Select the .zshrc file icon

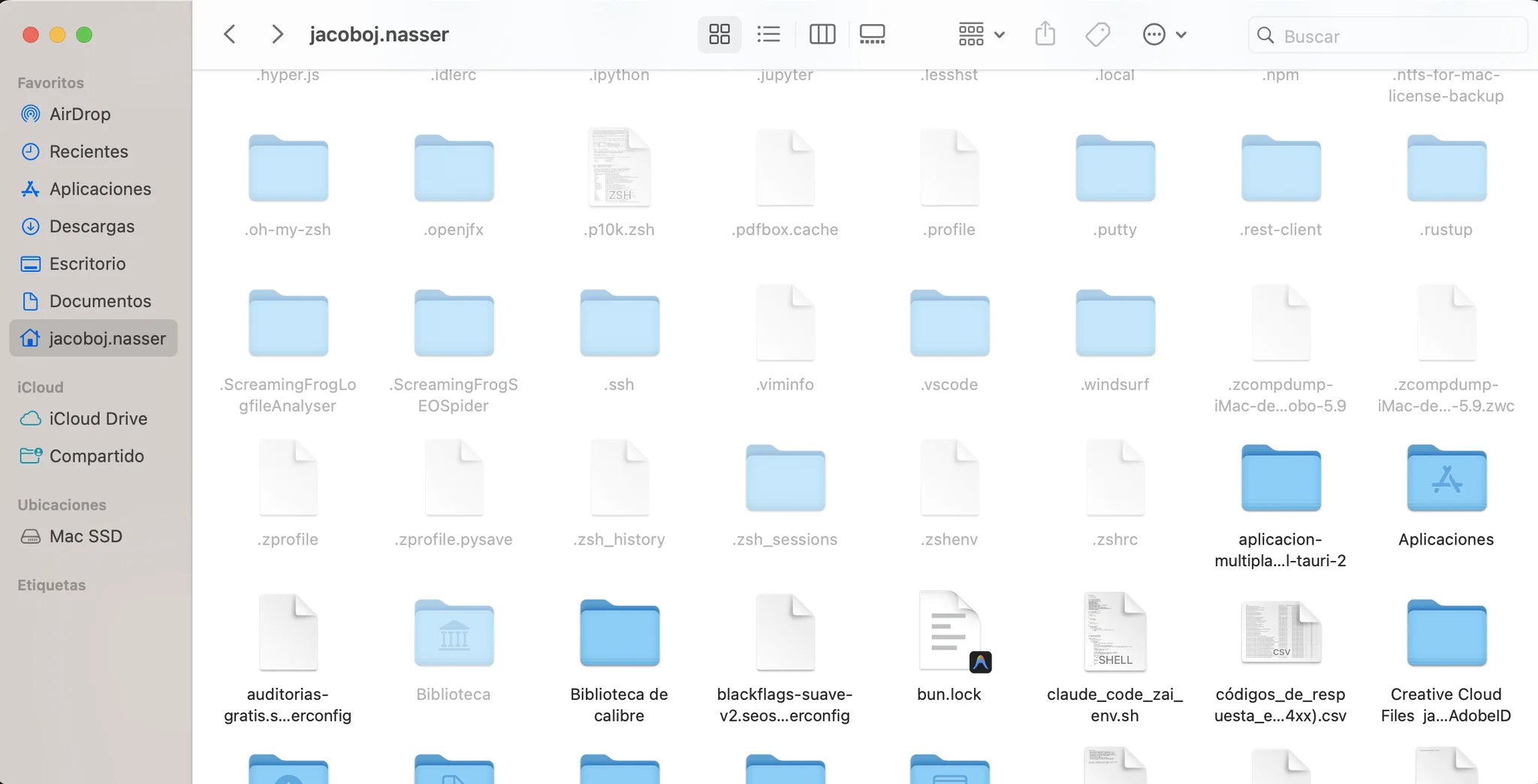click(x=1115, y=478)
